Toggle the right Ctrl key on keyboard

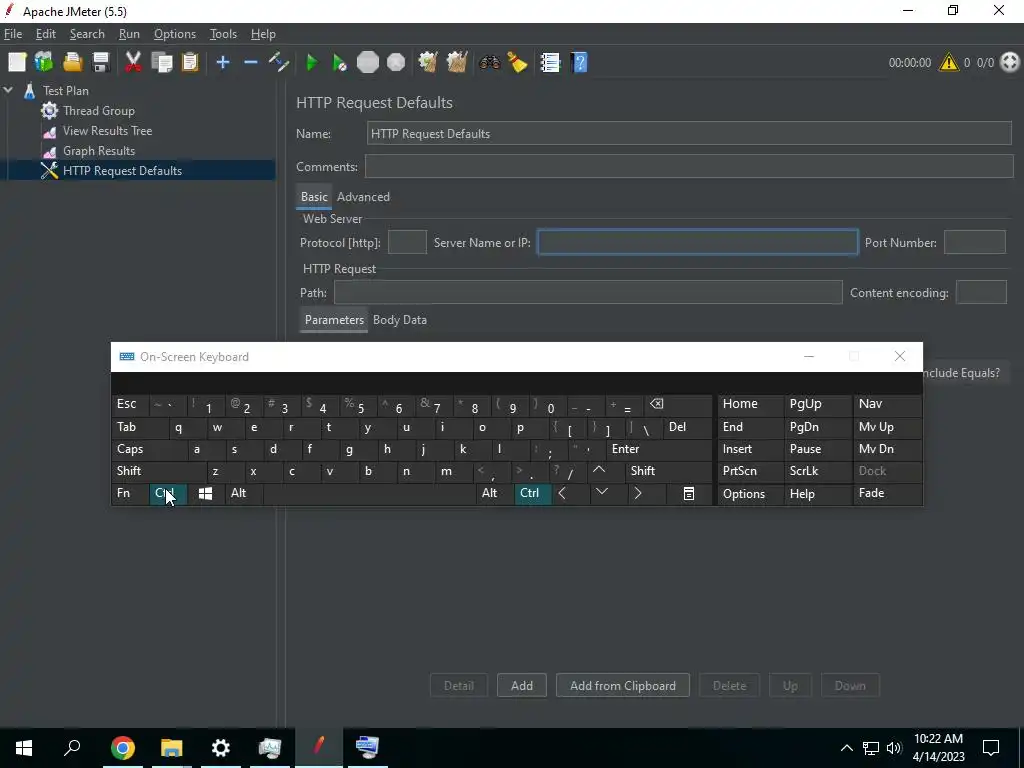532,494
